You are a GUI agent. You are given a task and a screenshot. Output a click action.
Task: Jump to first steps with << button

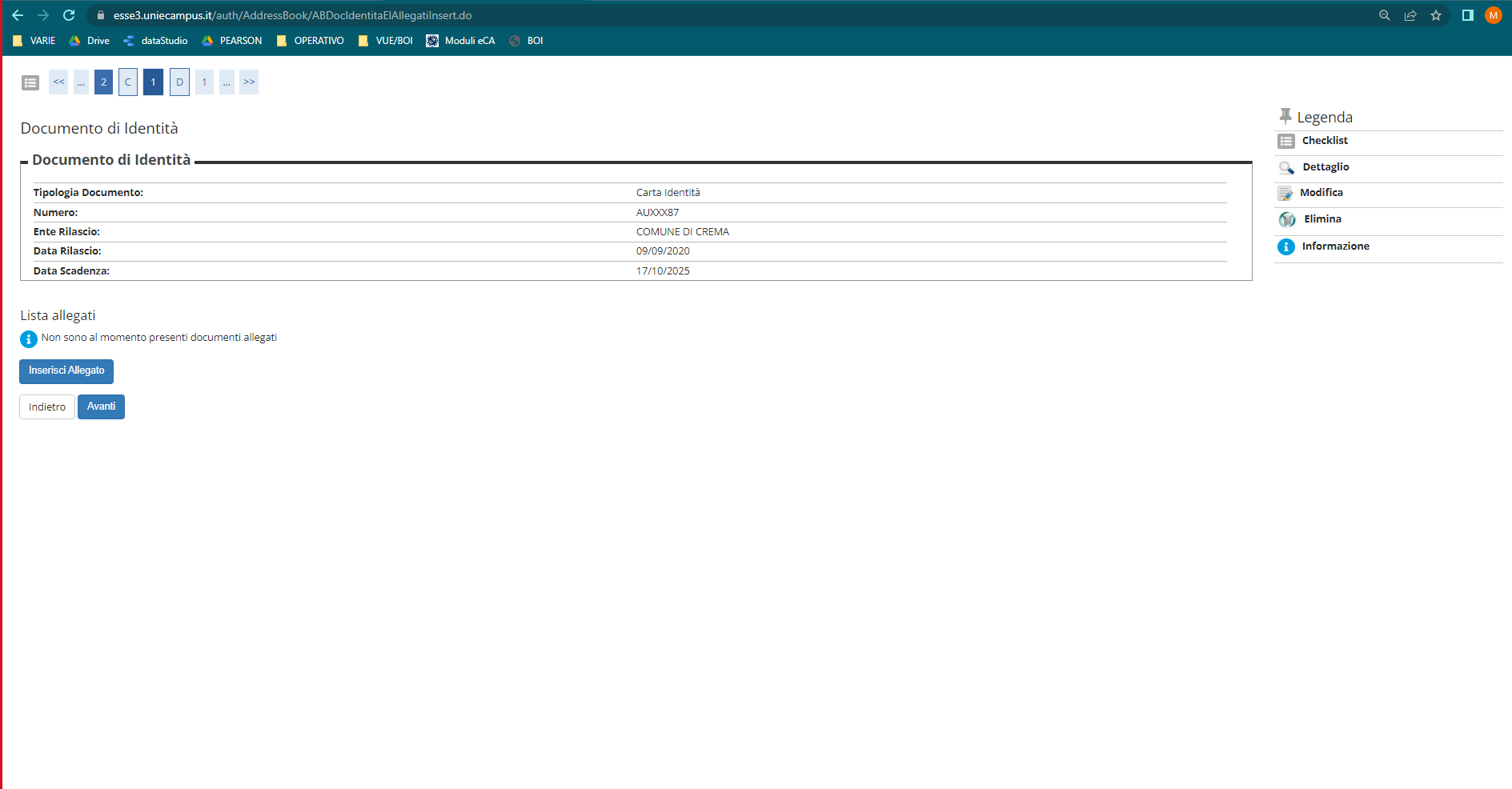click(x=58, y=82)
